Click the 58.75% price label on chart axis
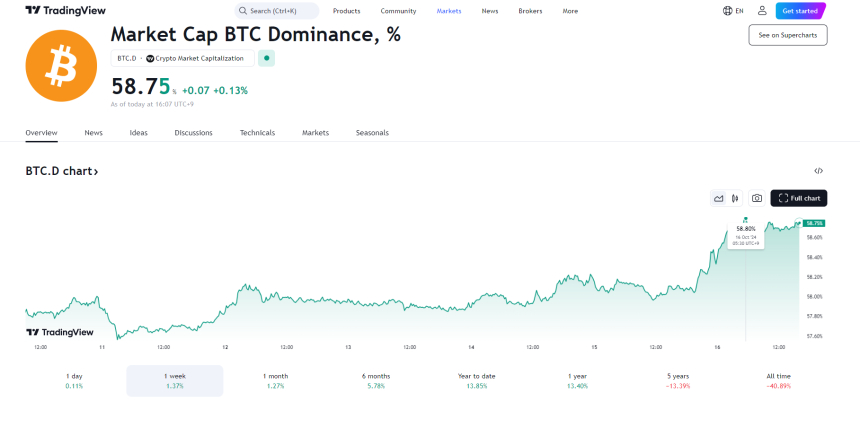Image resolution: width=860 pixels, height=428 pixels. click(813, 223)
